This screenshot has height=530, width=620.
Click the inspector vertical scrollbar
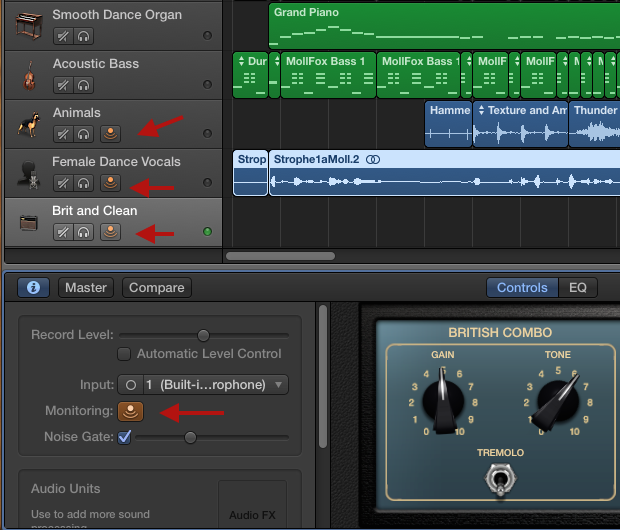(x=323, y=376)
